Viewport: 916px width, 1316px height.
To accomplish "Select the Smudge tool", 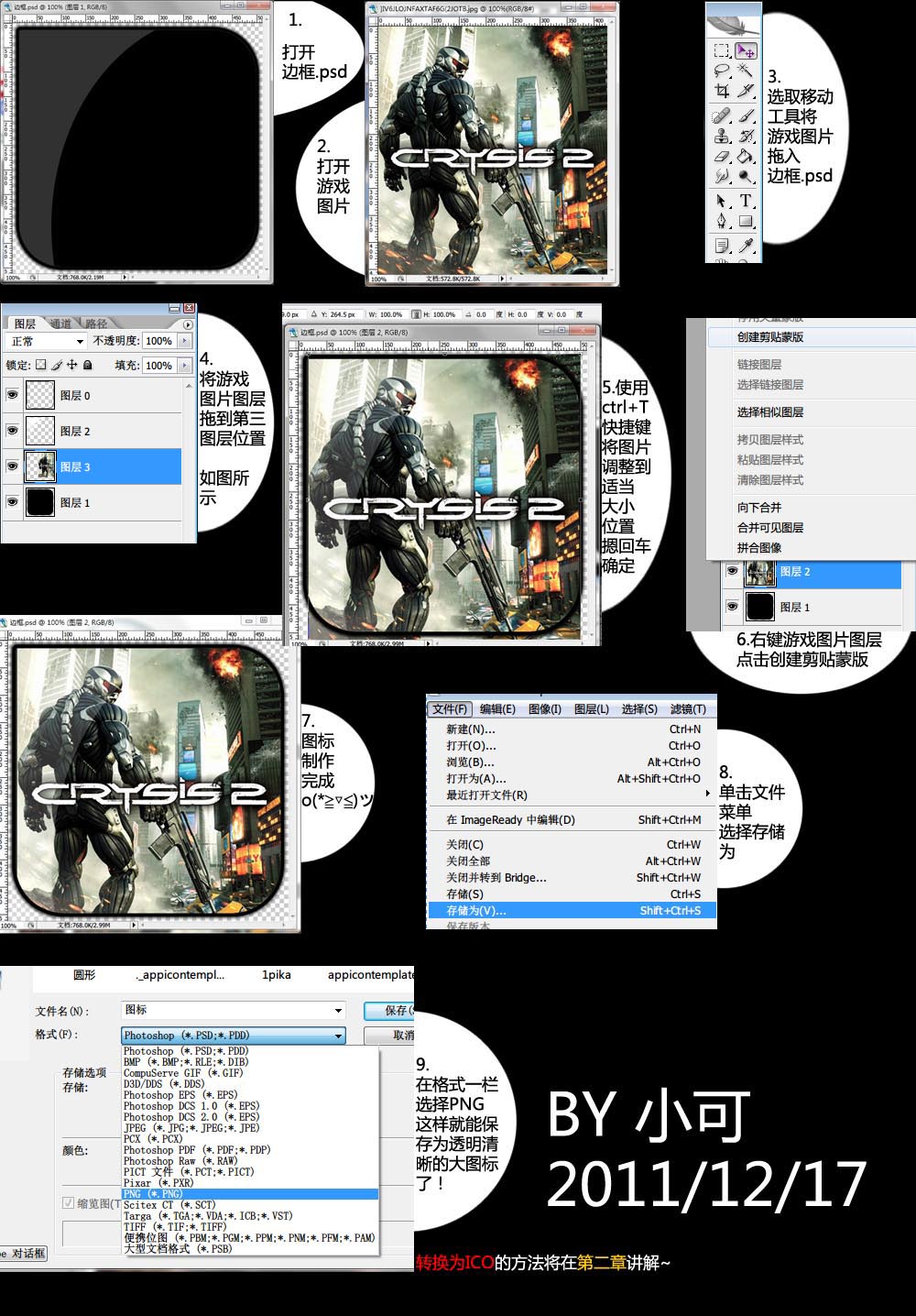I will (x=722, y=177).
